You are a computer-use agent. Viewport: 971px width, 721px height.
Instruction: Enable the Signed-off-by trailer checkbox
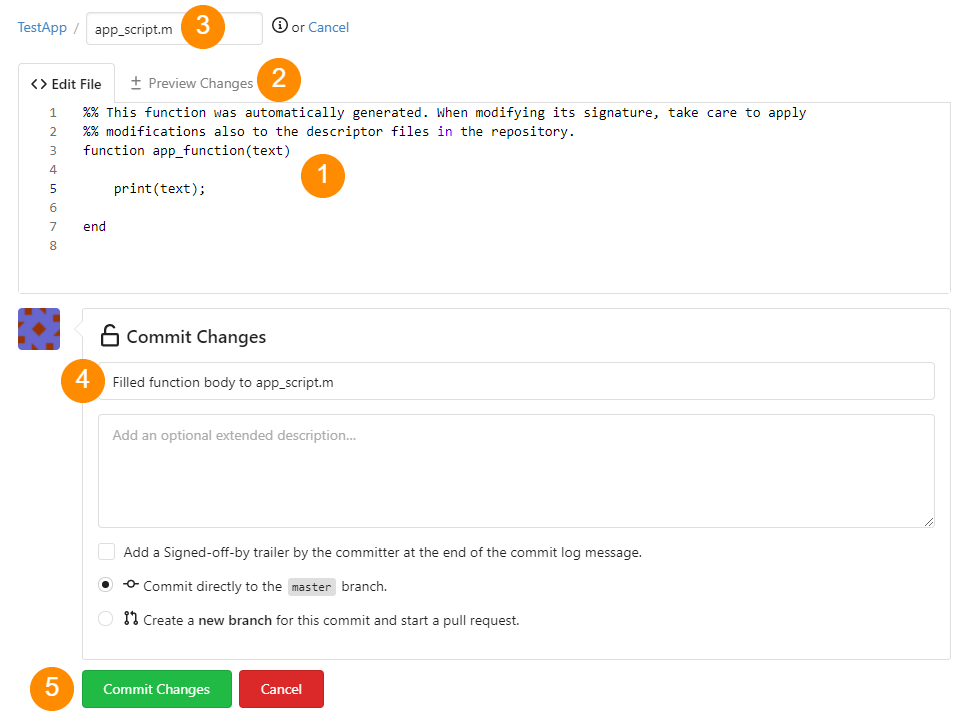pyautogui.click(x=106, y=552)
